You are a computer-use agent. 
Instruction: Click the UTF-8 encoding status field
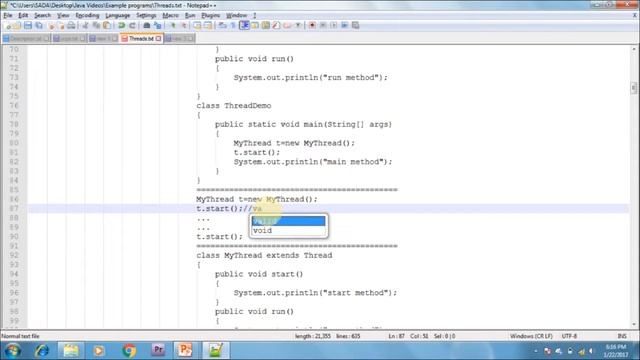569,336
